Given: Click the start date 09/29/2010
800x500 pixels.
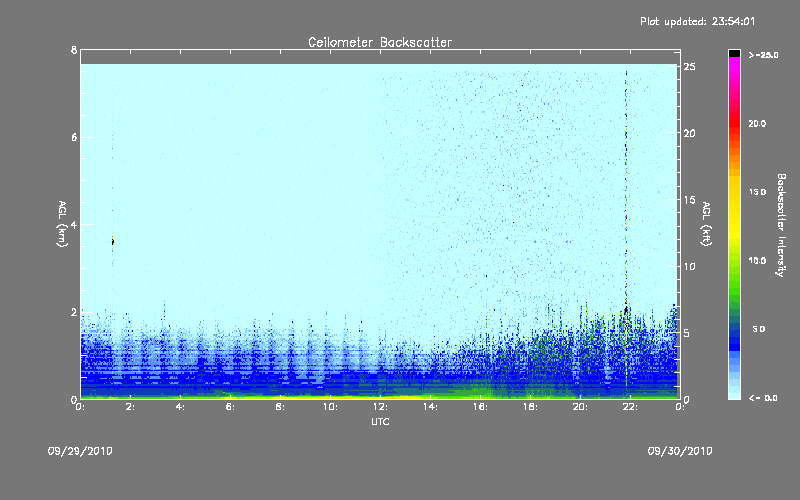Looking at the screenshot, I should pyautogui.click(x=80, y=451).
